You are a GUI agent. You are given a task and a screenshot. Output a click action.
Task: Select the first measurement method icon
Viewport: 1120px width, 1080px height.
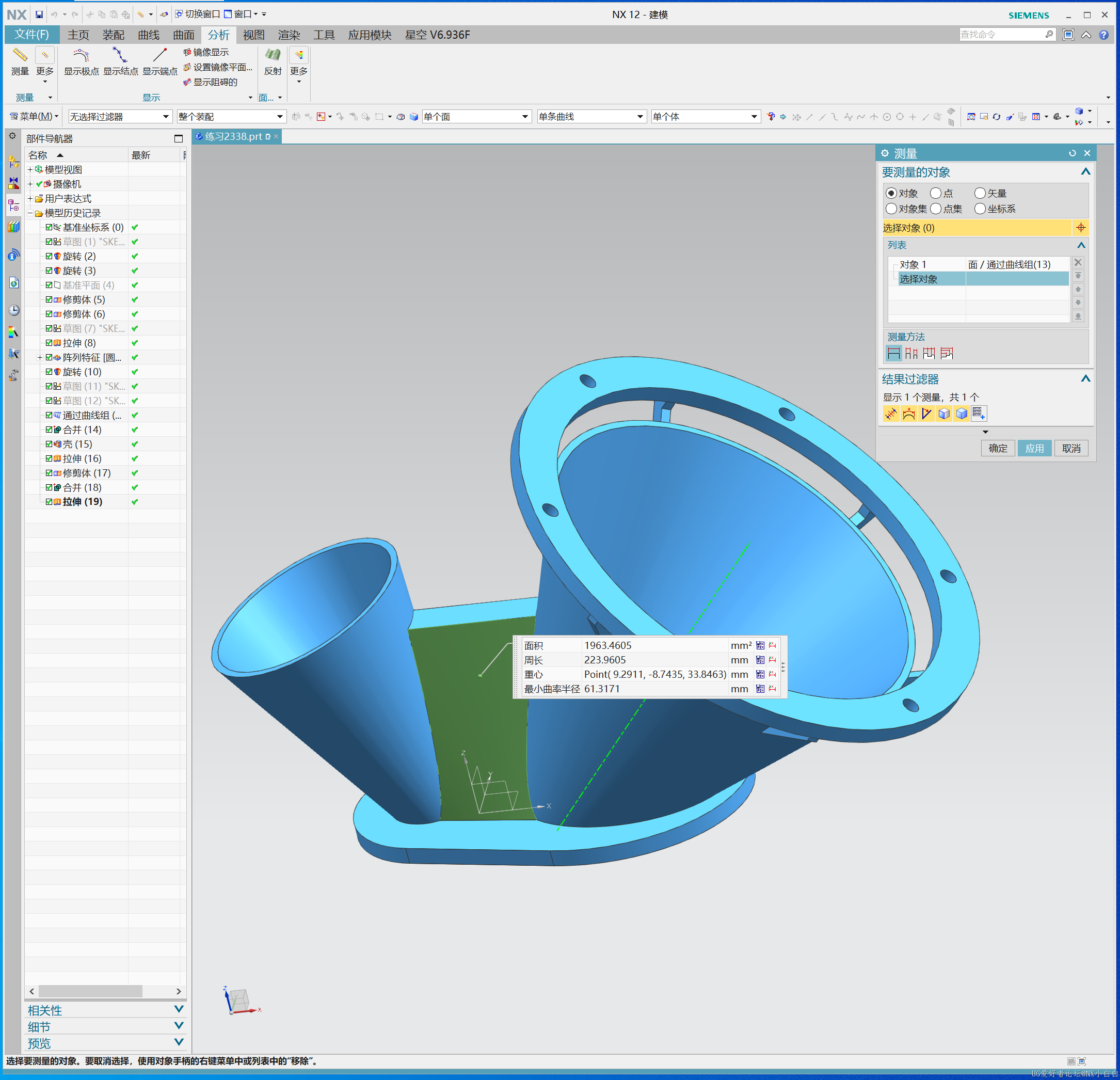coord(894,353)
